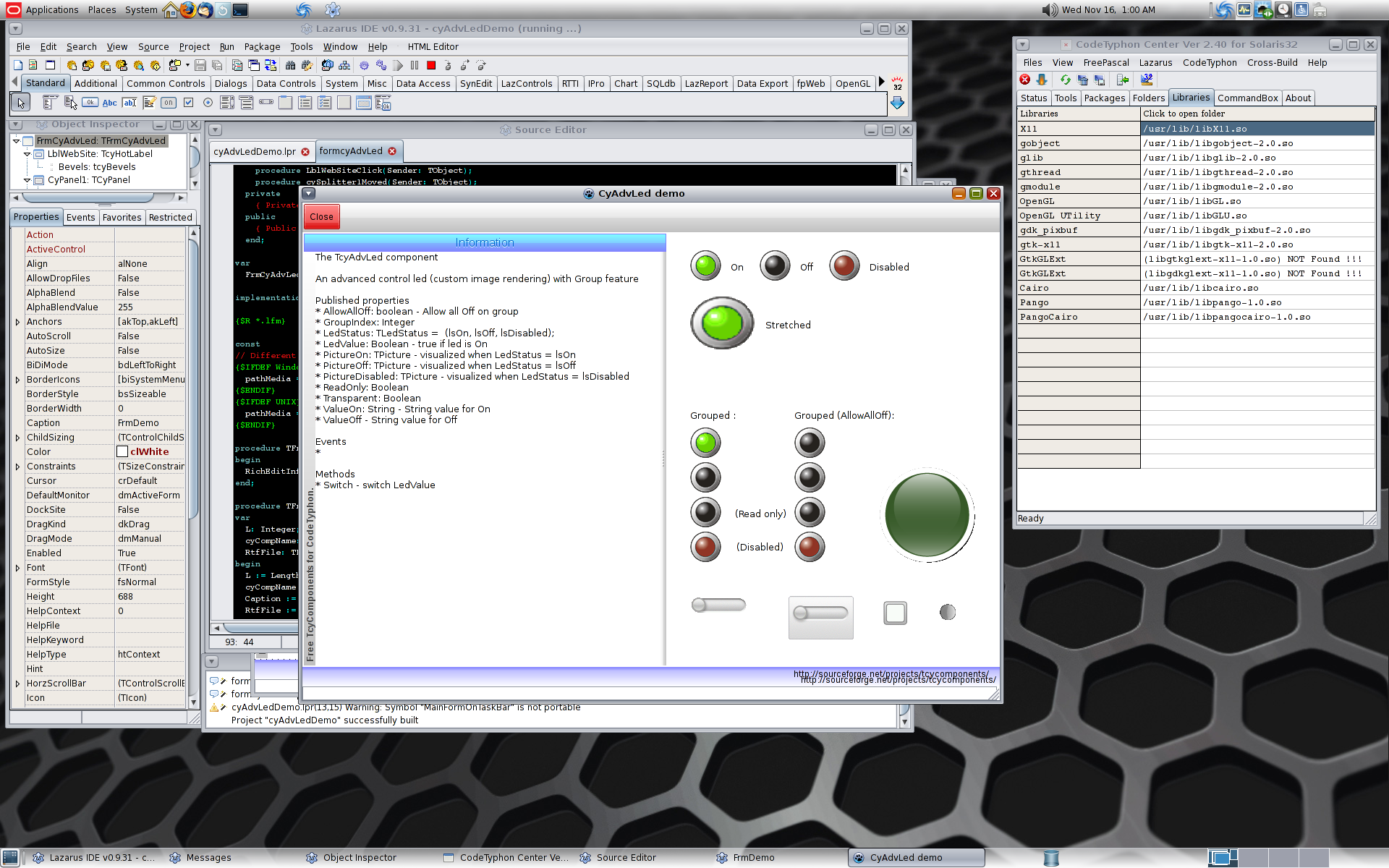This screenshot has width=1389, height=868.
Task: Toggle the small square checkbox LED at bottom
Action: pos(895,613)
